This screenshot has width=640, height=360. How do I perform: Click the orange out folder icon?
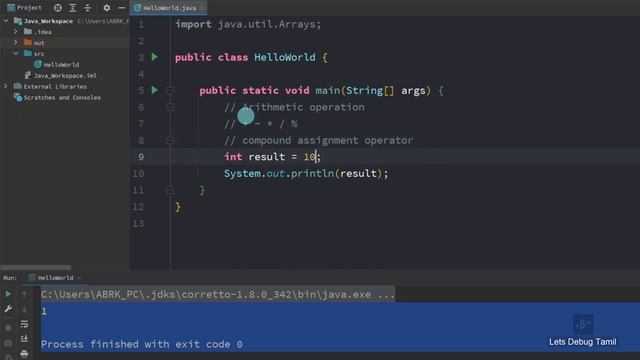(x=28, y=42)
